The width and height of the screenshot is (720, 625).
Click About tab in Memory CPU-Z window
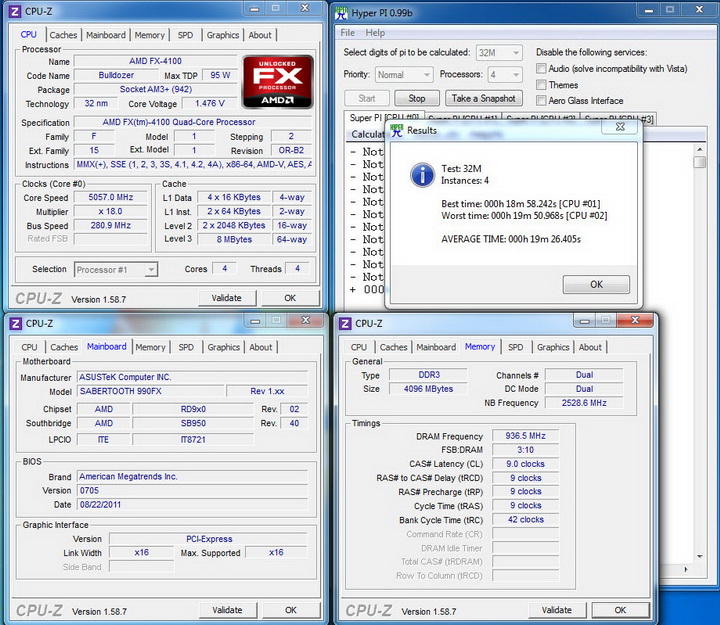pyautogui.click(x=590, y=347)
